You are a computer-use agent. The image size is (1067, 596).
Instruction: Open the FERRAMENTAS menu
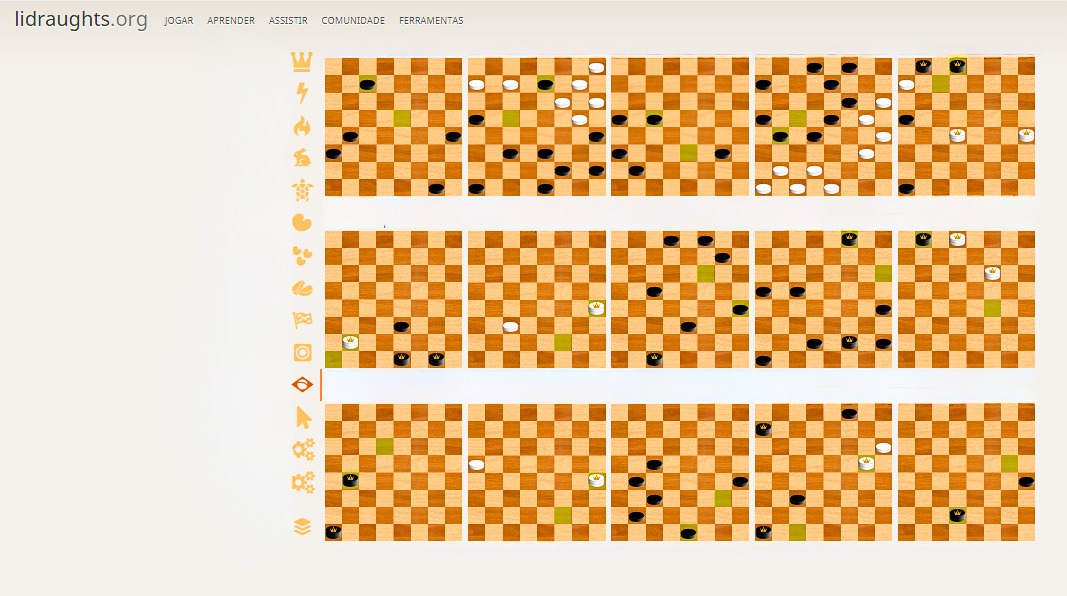(431, 21)
